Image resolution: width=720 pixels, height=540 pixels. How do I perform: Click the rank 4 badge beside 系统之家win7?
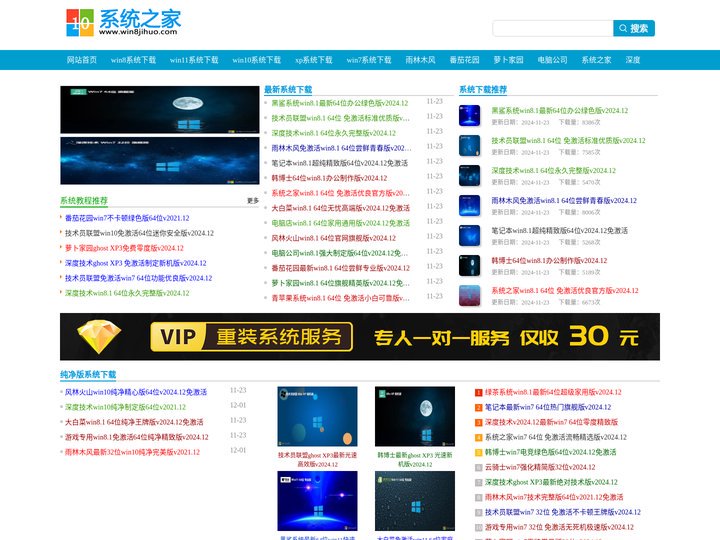tap(478, 438)
